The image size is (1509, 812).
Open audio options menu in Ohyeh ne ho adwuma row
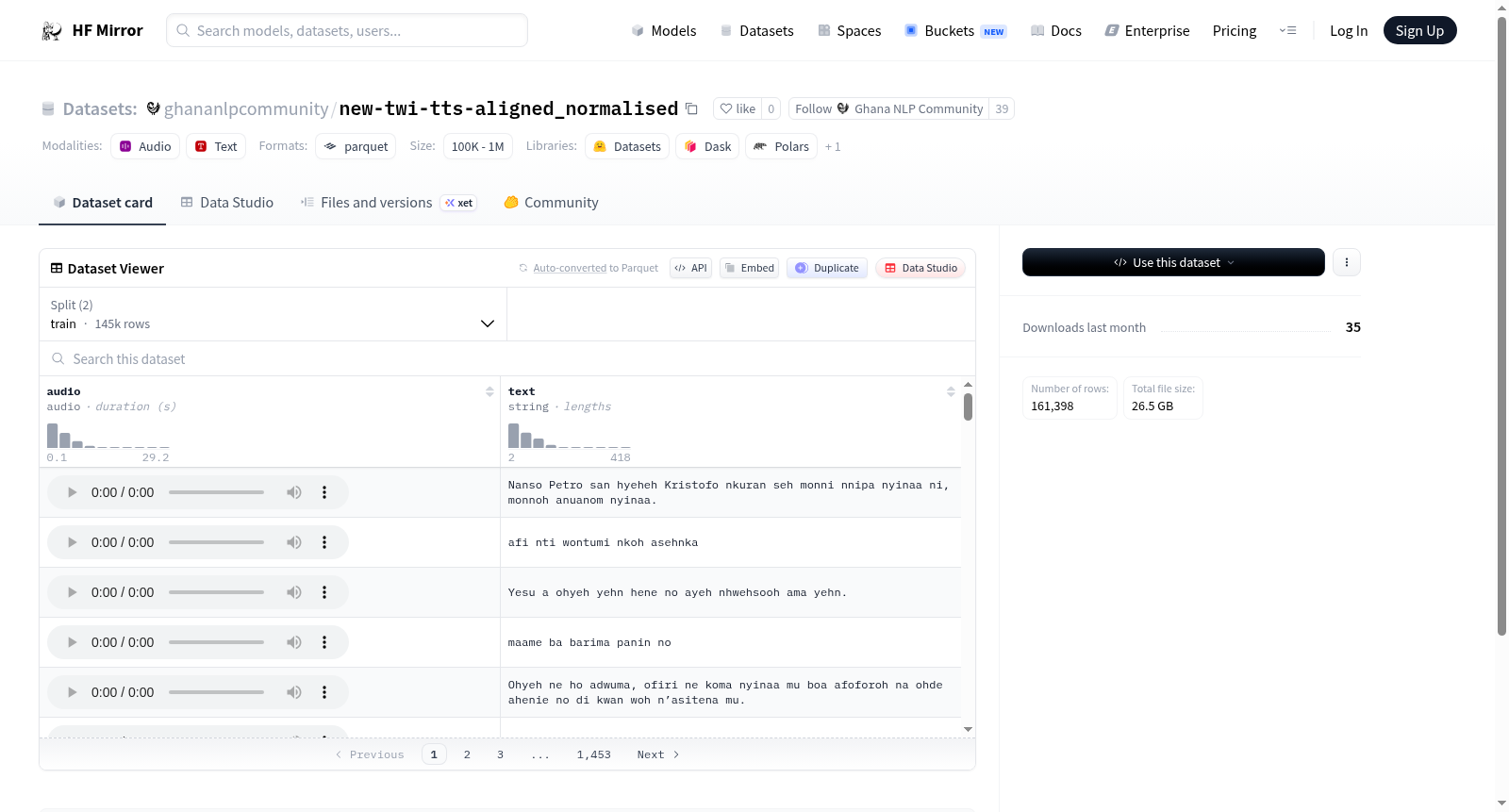coord(324,692)
